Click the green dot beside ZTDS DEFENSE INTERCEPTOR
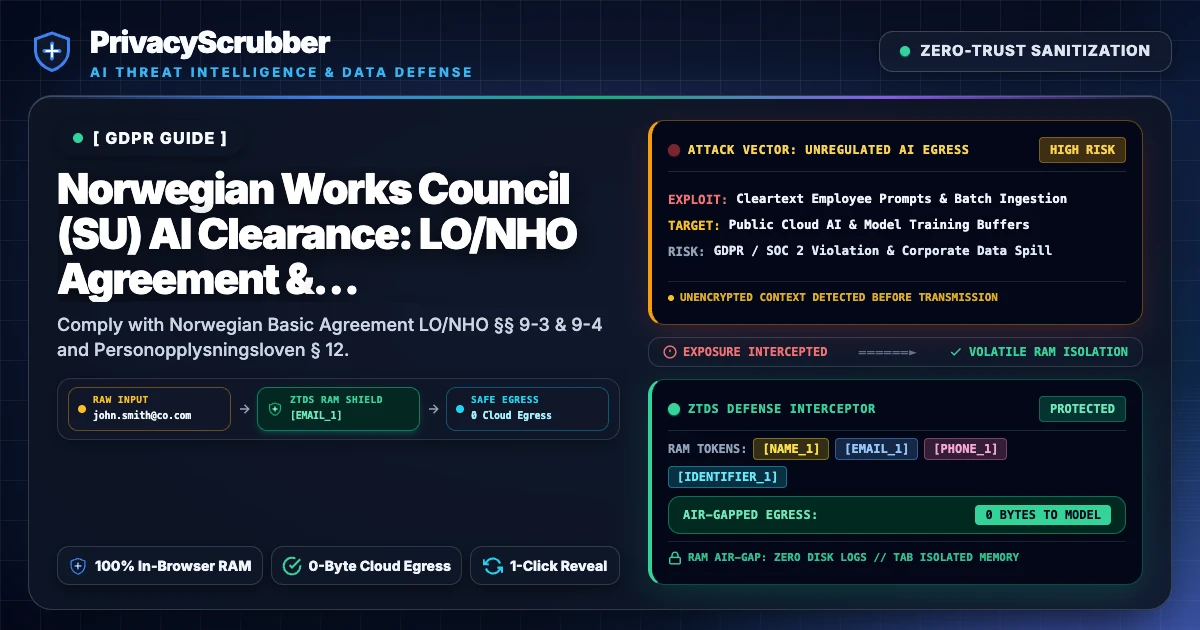Viewport: 1200px width, 630px height. point(674,408)
